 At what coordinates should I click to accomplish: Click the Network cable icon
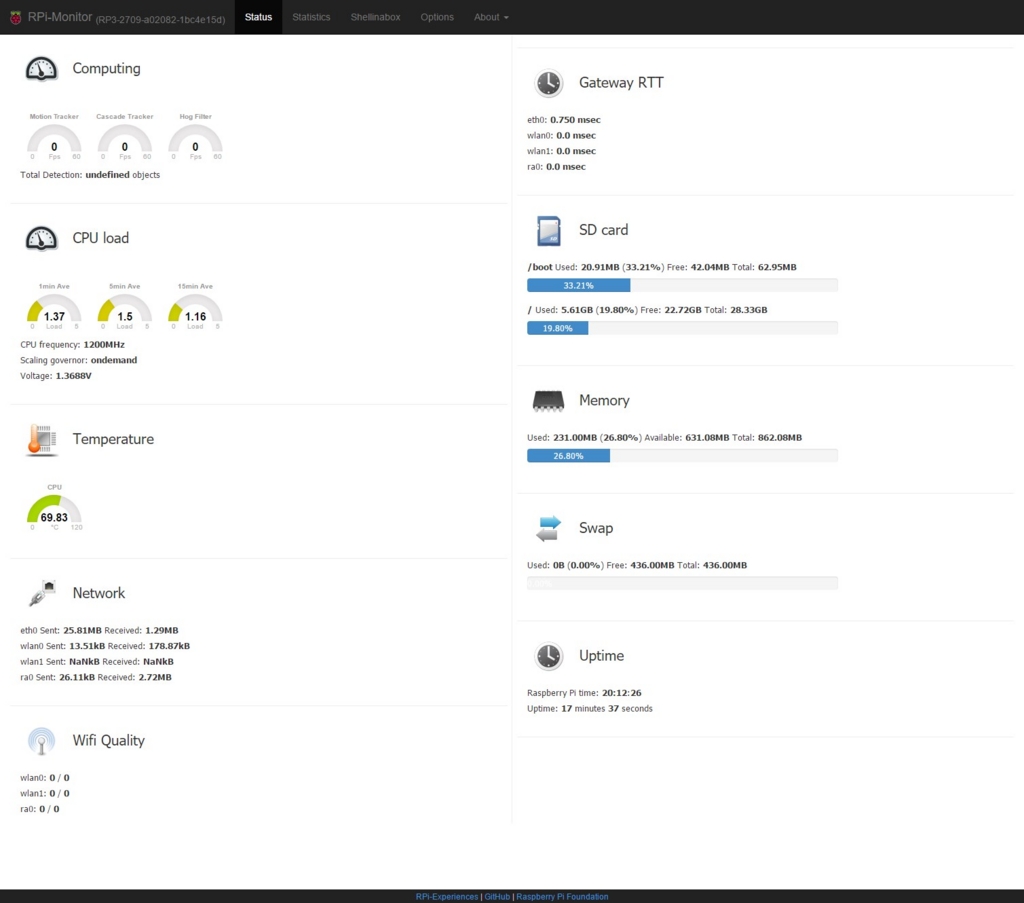pyautogui.click(x=42, y=593)
